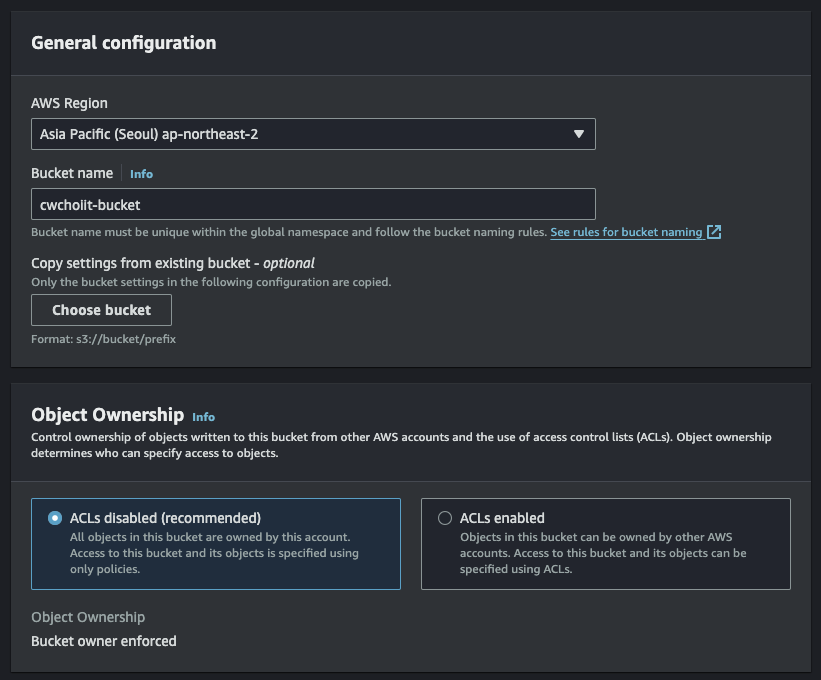Open the Info link next to Bucket name
The image size is (821, 680).
[141, 174]
